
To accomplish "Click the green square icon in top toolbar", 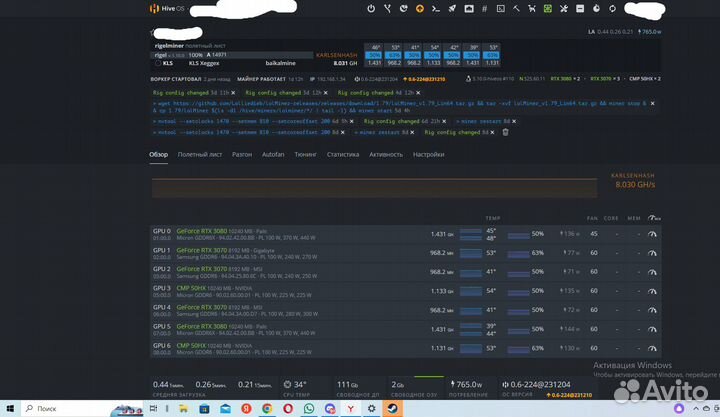I will coord(548,9).
